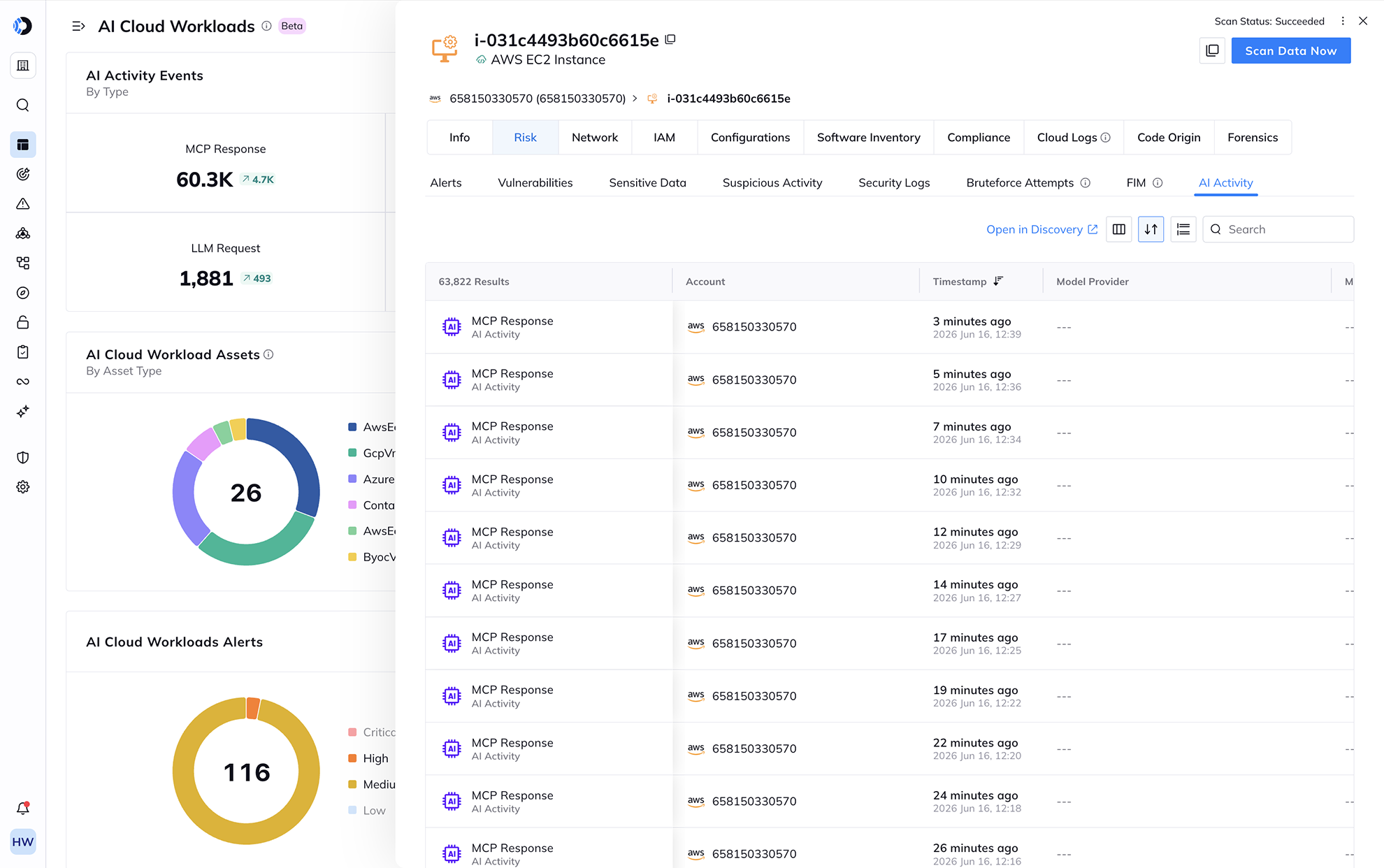Click the 658150330570 account breadcrumb
The width and height of the screenshot is (1384, 868).
(538, 99)
